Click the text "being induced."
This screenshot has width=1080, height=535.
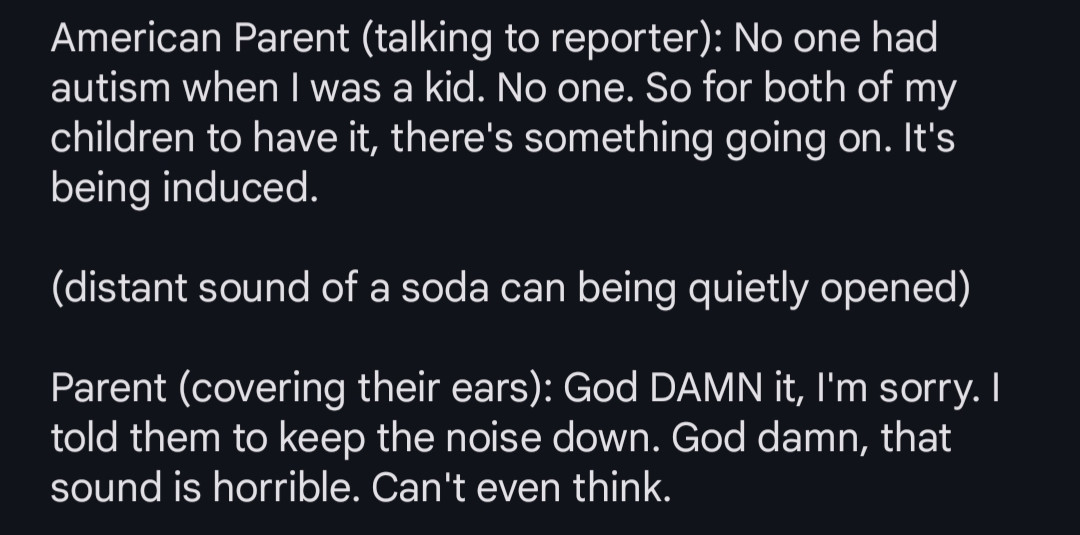coord(185,188)
